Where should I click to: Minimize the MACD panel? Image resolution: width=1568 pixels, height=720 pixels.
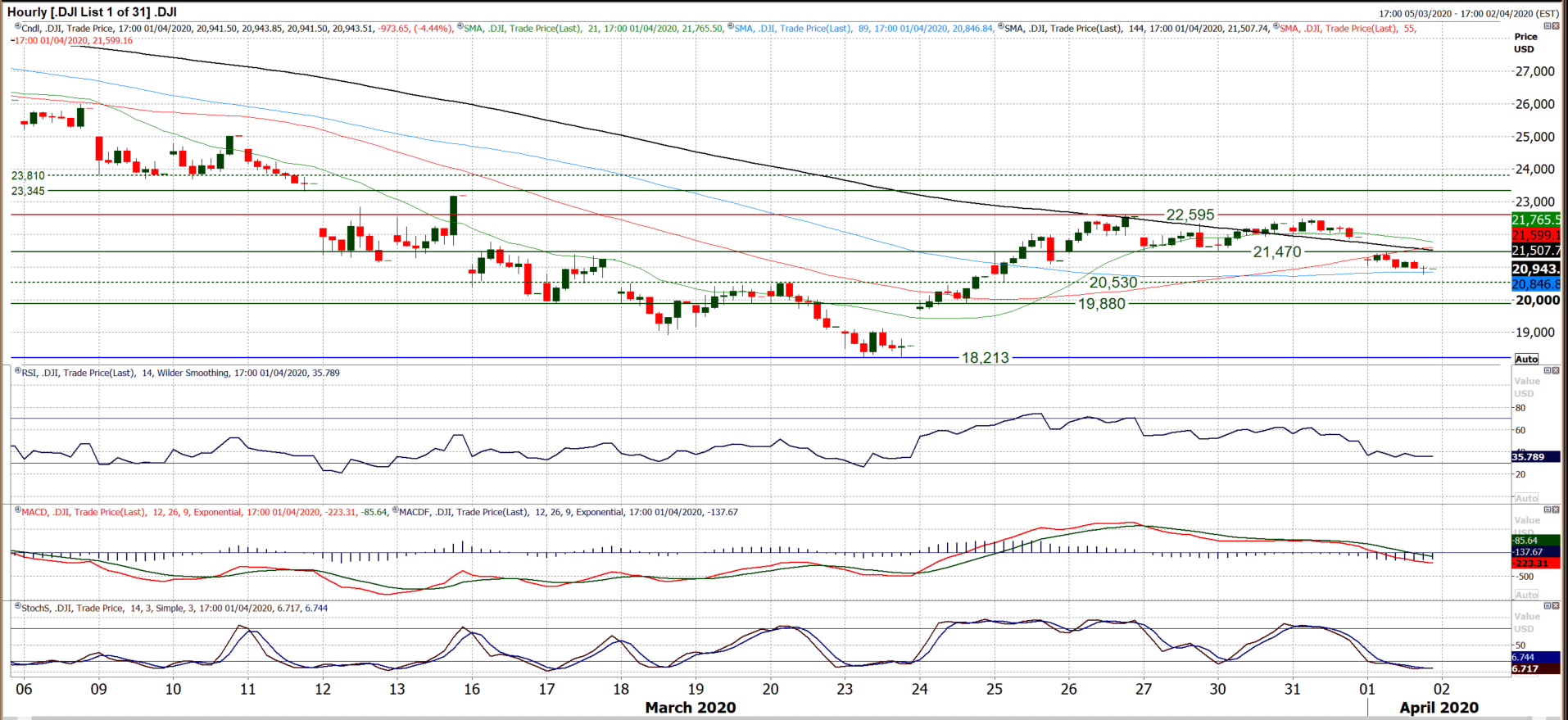click(x=1548, y=509)
